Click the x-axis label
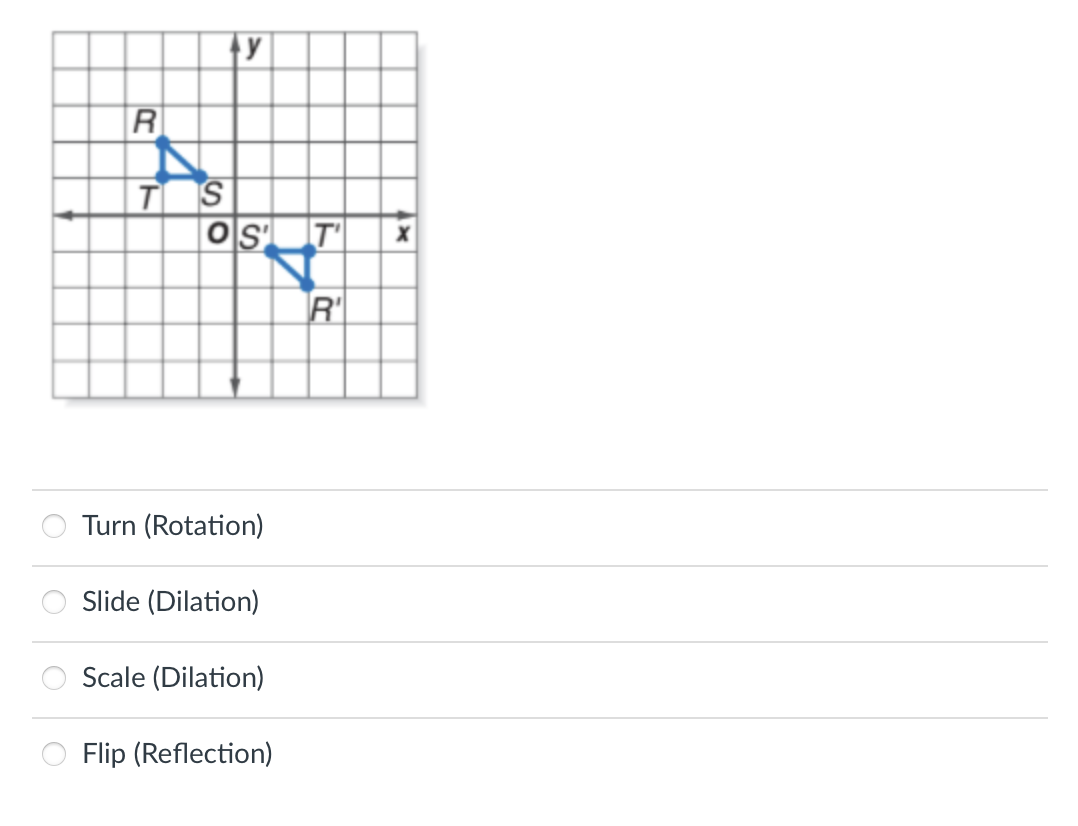Image resolution: width=1078 pixels, height=826 pixels. click(402, 234)
